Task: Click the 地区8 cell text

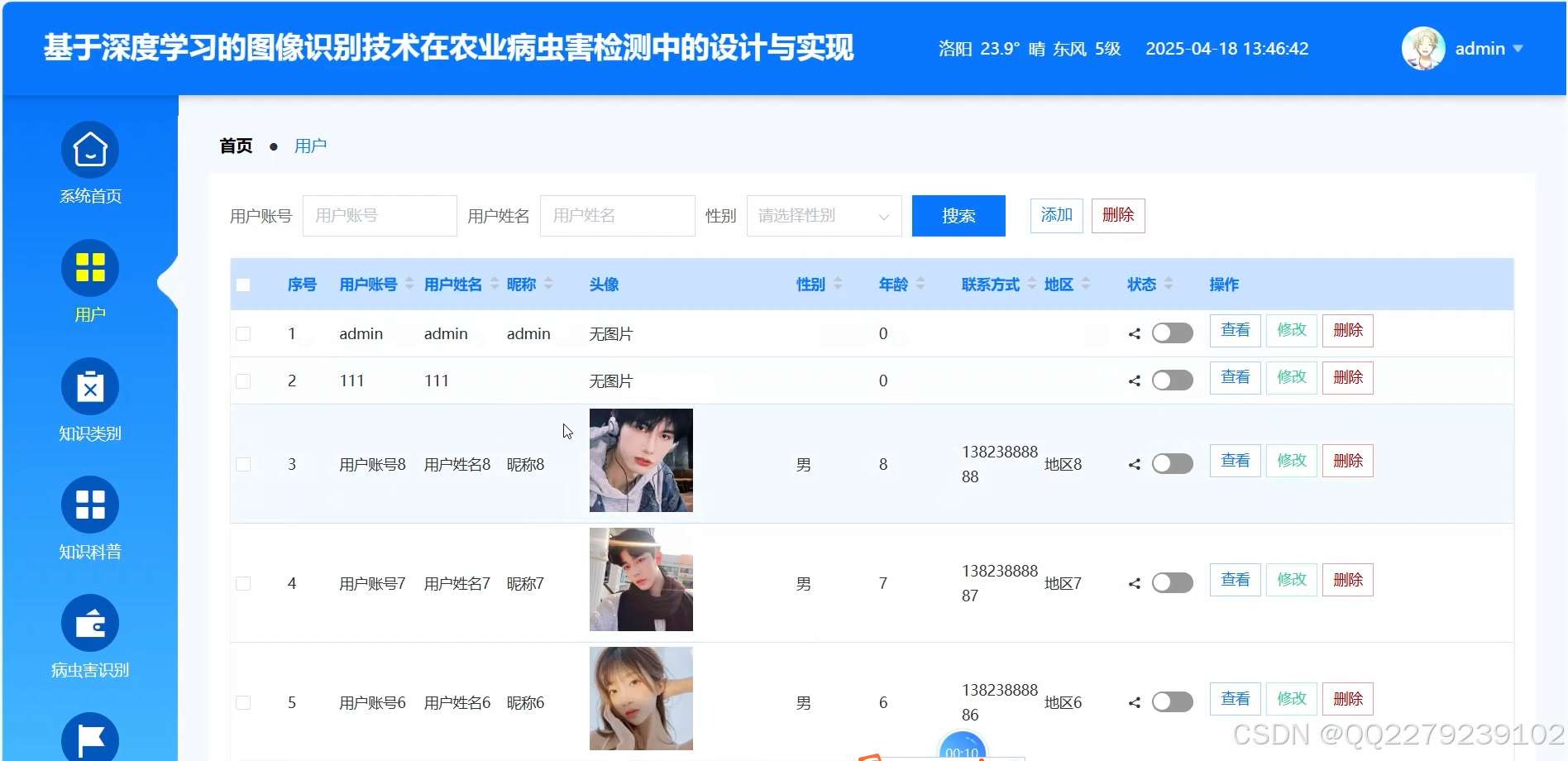Action: pos(1063,465)
